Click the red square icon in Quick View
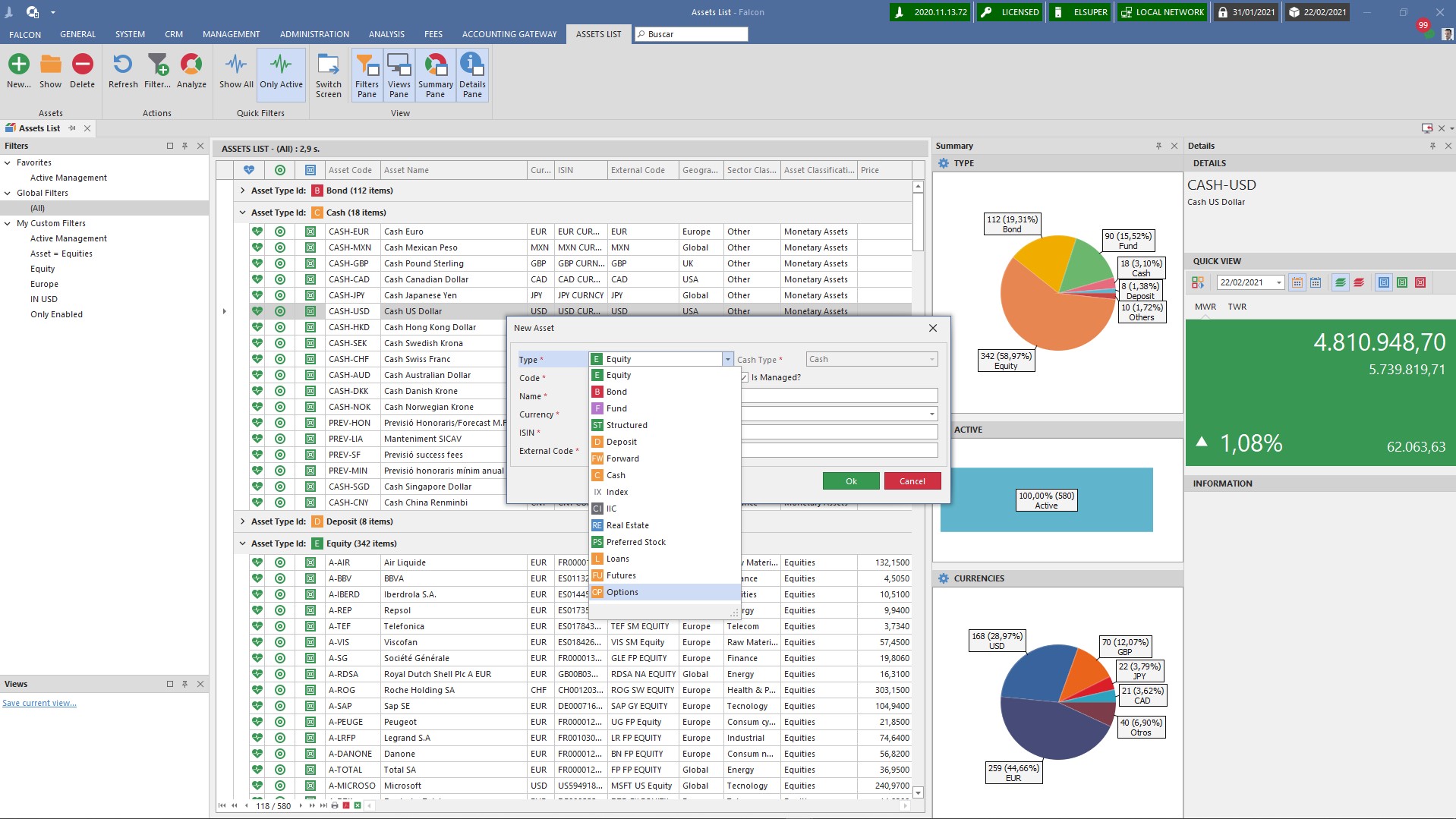The height and width of the screenshot is (819, 1456). coord(1420,282)
